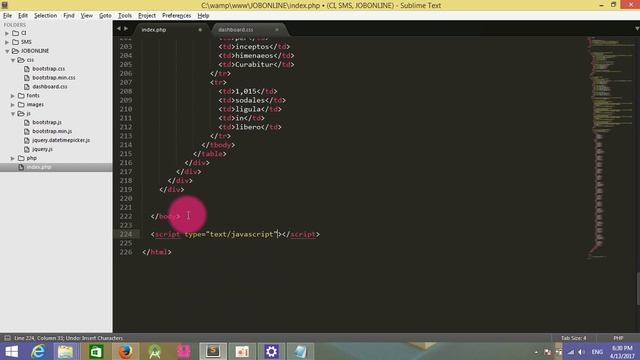Click line number 226 in gutter
Screen dimensions: 640x360
[x=126, y=252]
